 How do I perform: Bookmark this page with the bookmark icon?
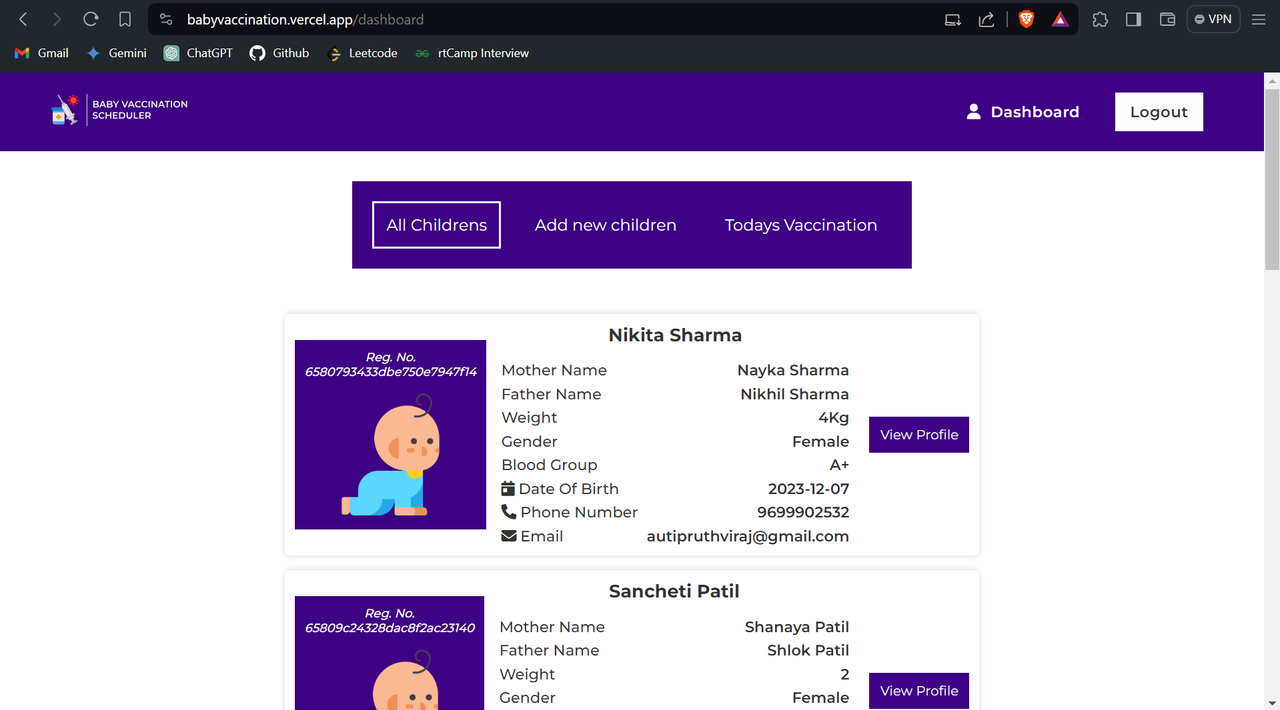click(125, 19)
